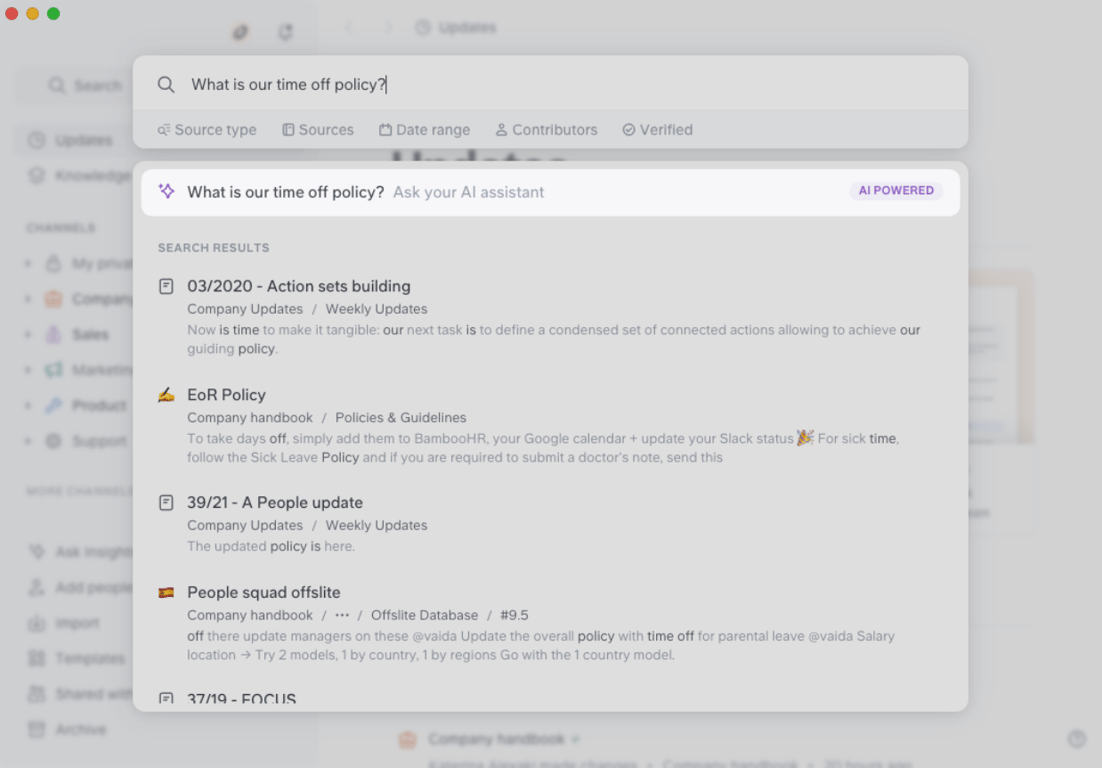Image resolution: width=1102 pixels, height=768 pixels.
Task: Click the green macOS zoom button
Action: pos(53,13)
